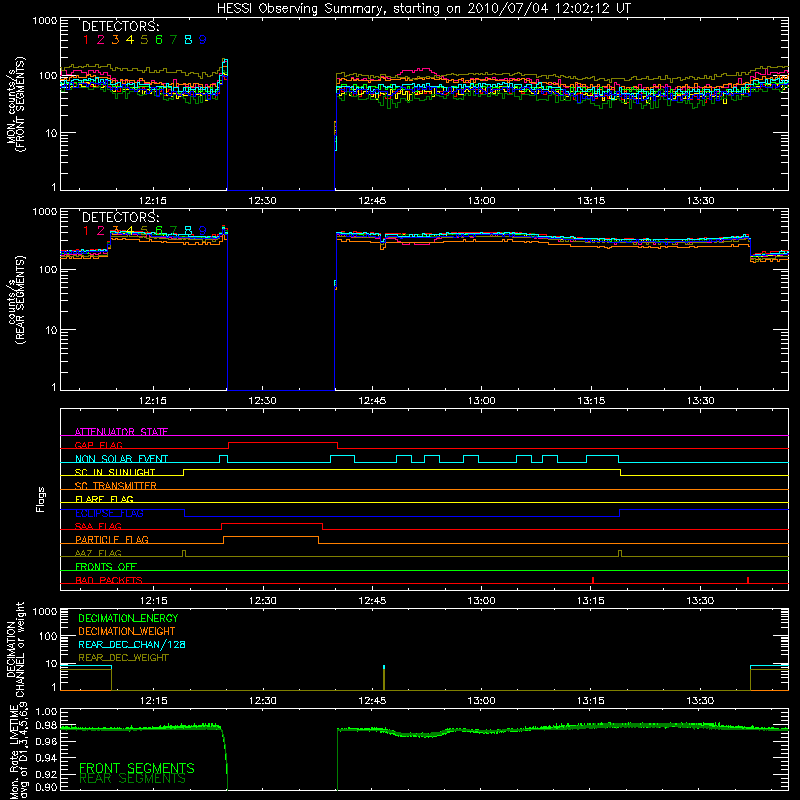Click the BAD PACKETS red spike after 13:30
Image resolution: width=800 pixels, height=800 pixels.
click(748, 580)
